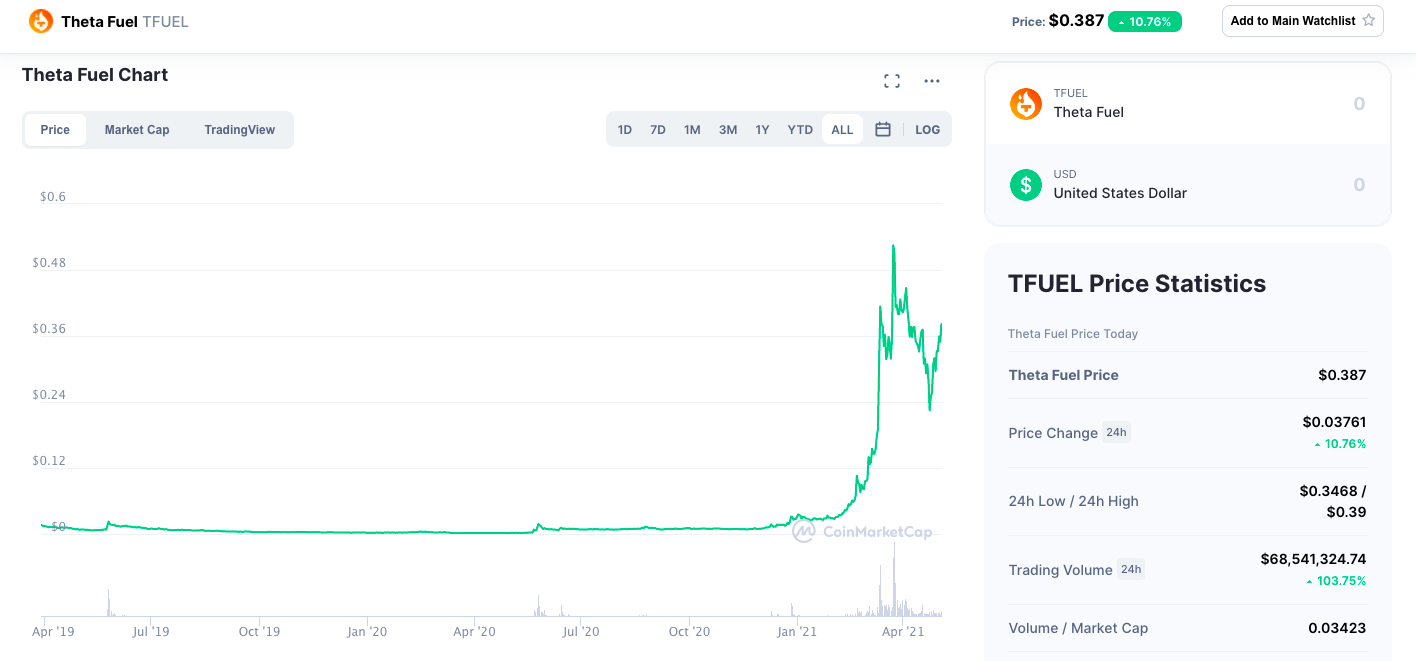The image size is (1416, 661).
Task: Select the 7D time range
Action: (658, 129)
